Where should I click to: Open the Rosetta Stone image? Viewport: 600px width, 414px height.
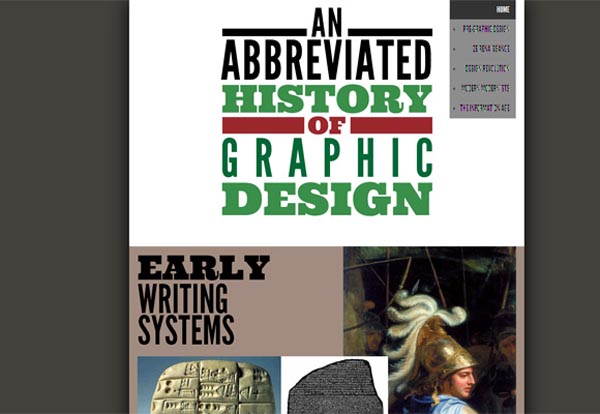(x=334, y=385)
